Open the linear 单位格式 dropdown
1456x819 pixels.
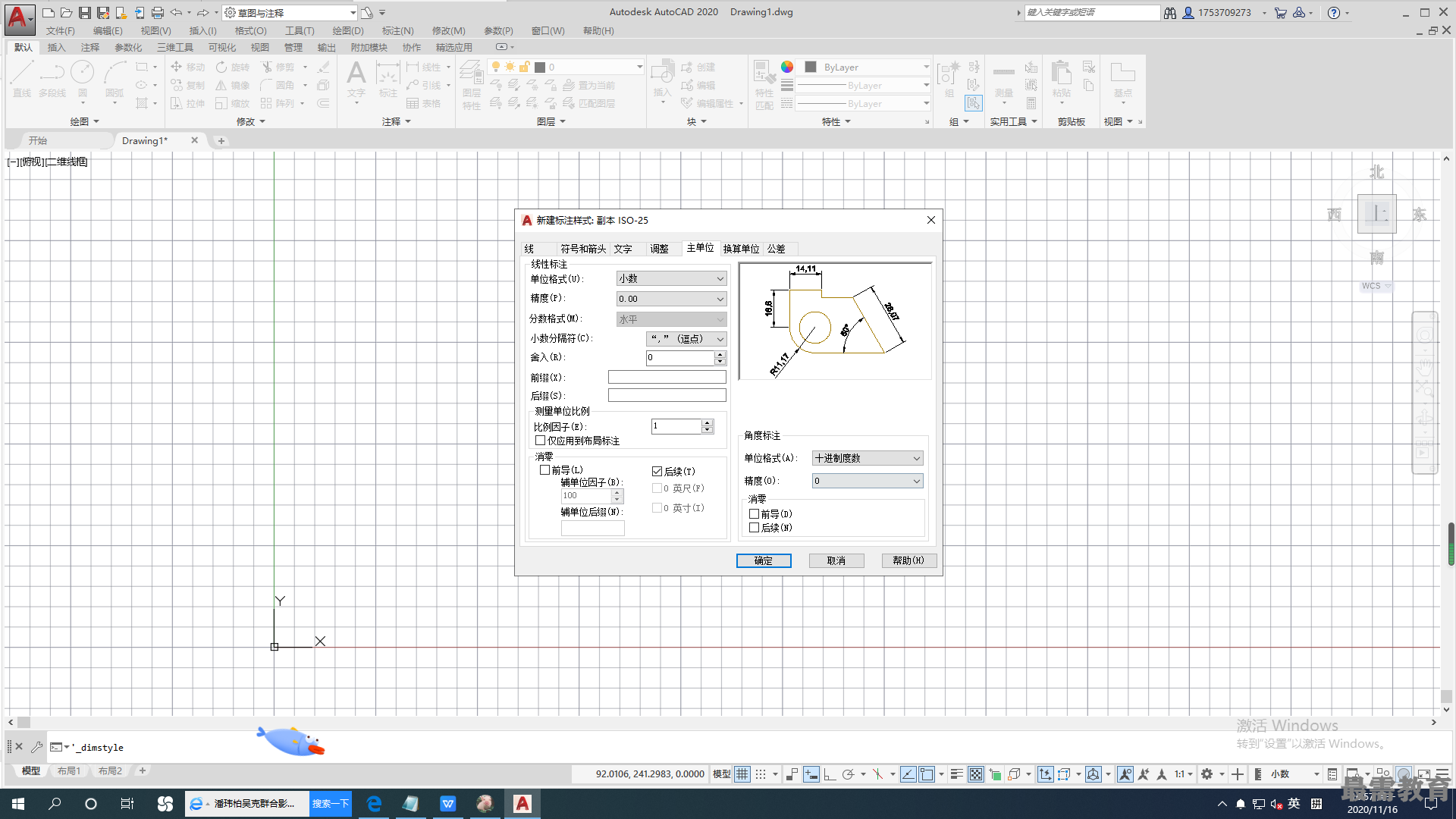[671, 279]
